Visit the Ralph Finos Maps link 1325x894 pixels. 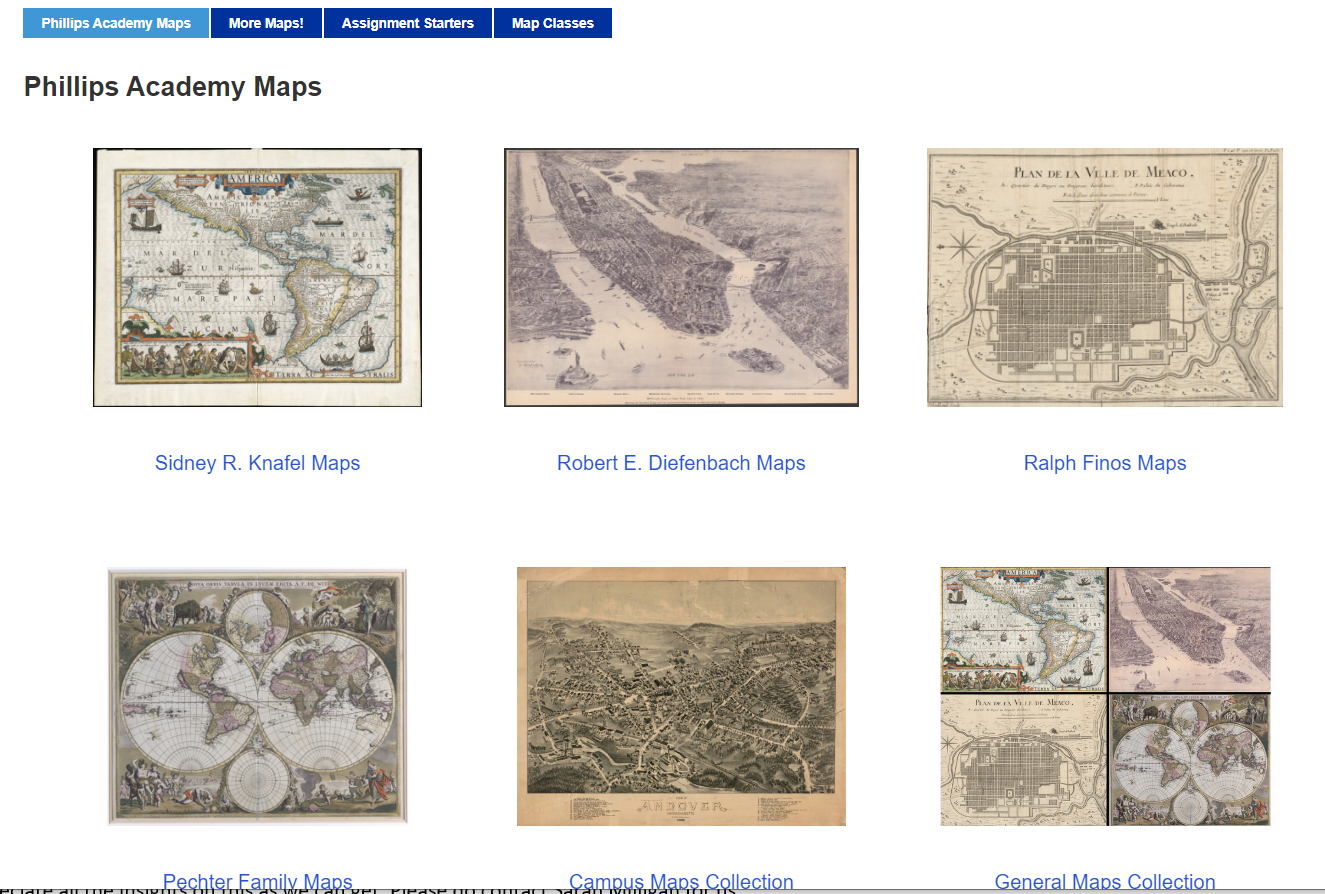(1105, 463)
